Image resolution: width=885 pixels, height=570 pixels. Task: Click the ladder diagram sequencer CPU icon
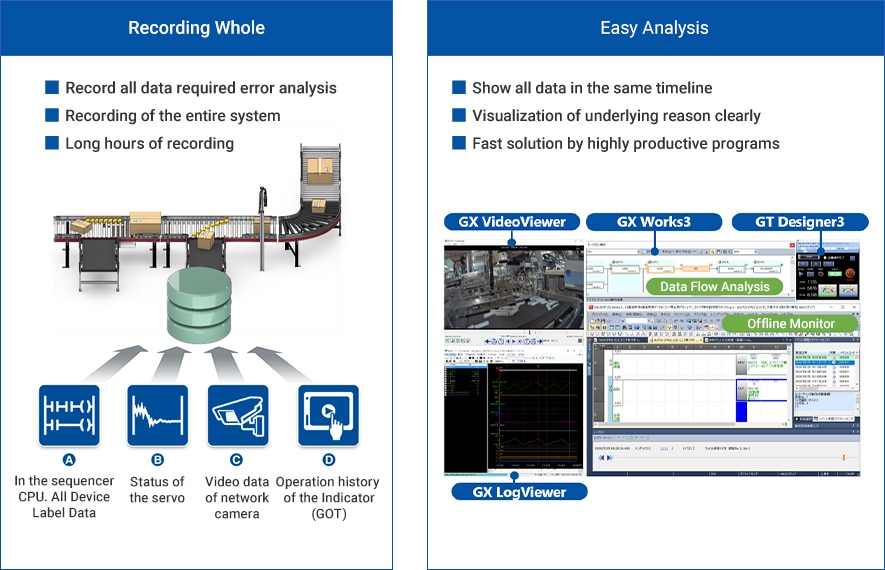pos(69,415)
